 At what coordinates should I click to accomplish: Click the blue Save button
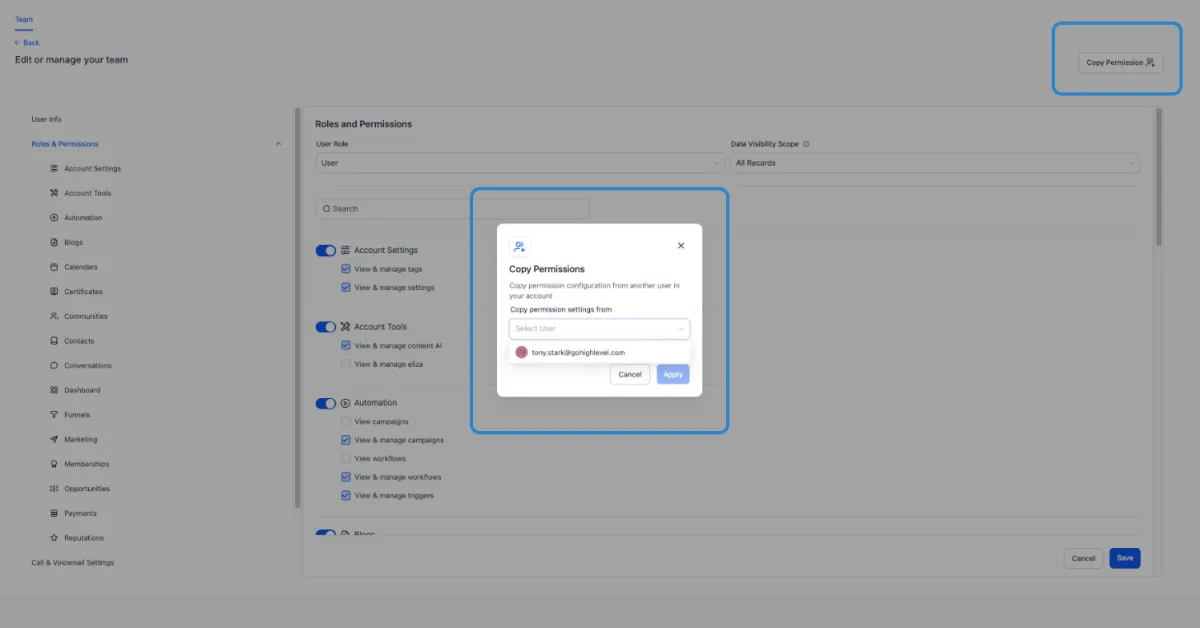(x=1125, y=558)
